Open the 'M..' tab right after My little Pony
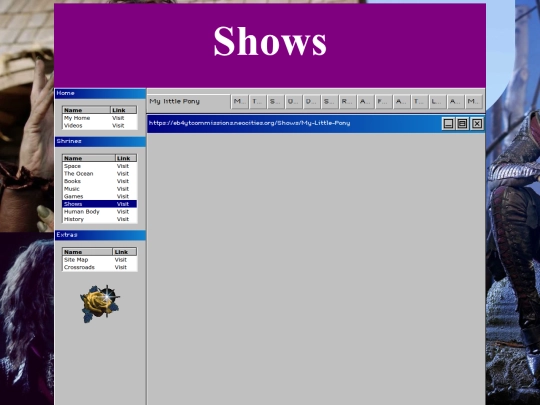 coord(240,102)
